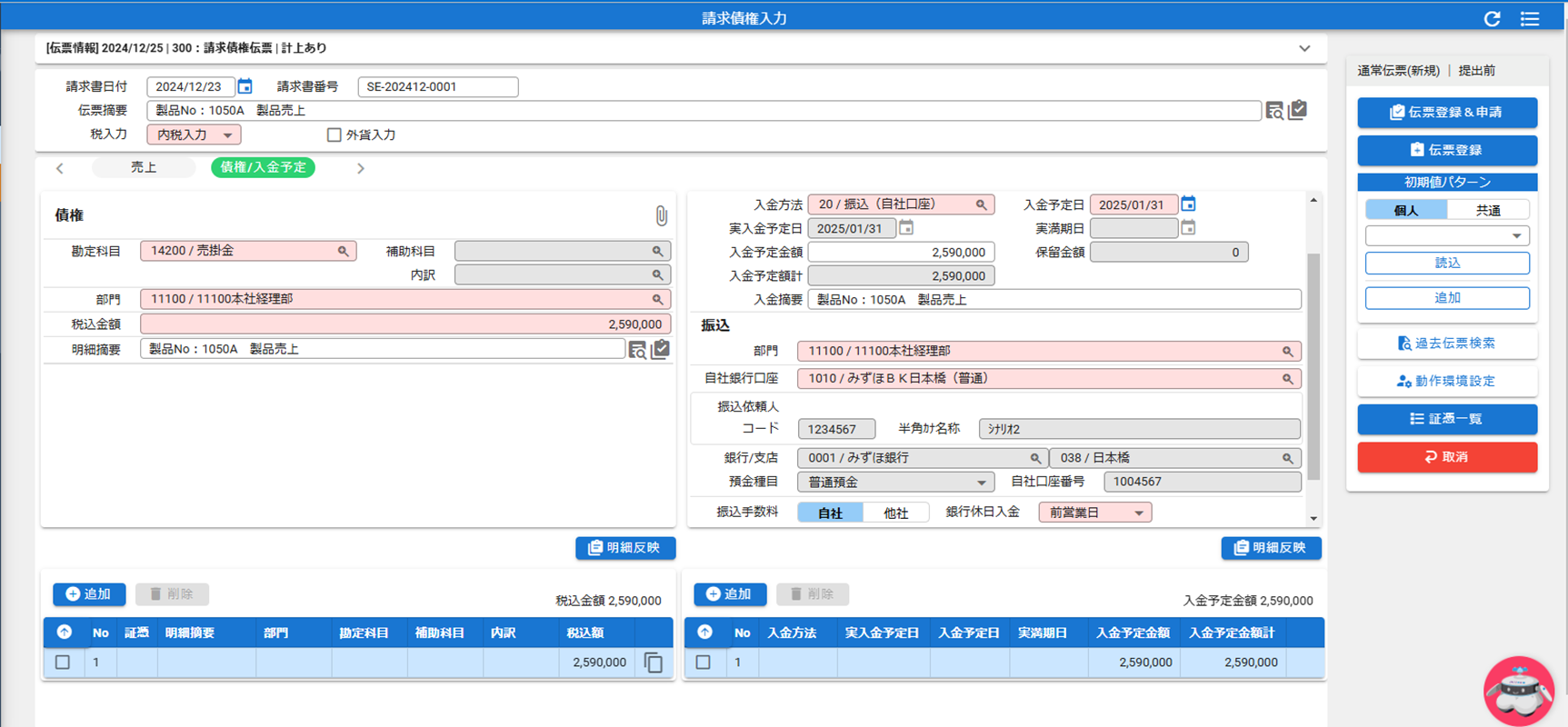
Task: Open the 初期値パターン selection dropdown
Action: (x=1447, y=235)
